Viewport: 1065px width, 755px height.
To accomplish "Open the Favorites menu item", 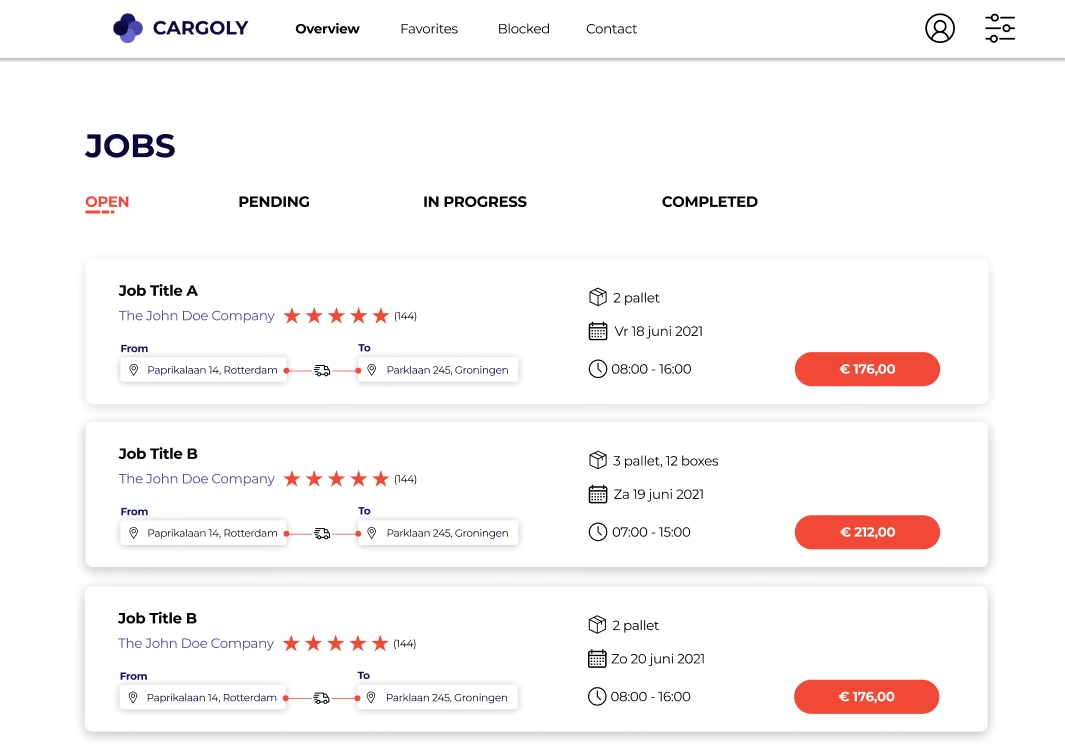I will [428, 29].
